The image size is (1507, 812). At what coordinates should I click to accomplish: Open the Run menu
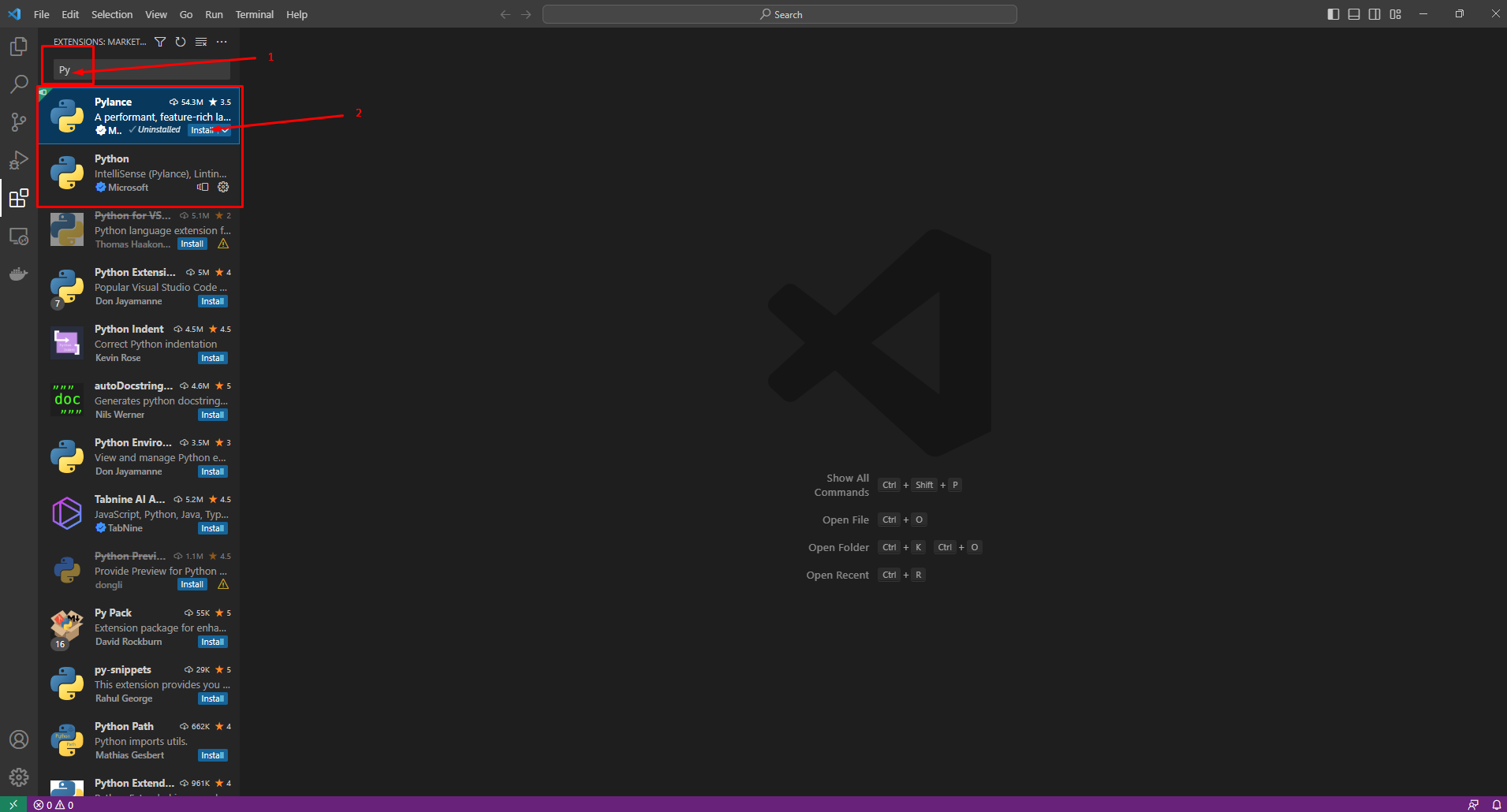(214, 14)
